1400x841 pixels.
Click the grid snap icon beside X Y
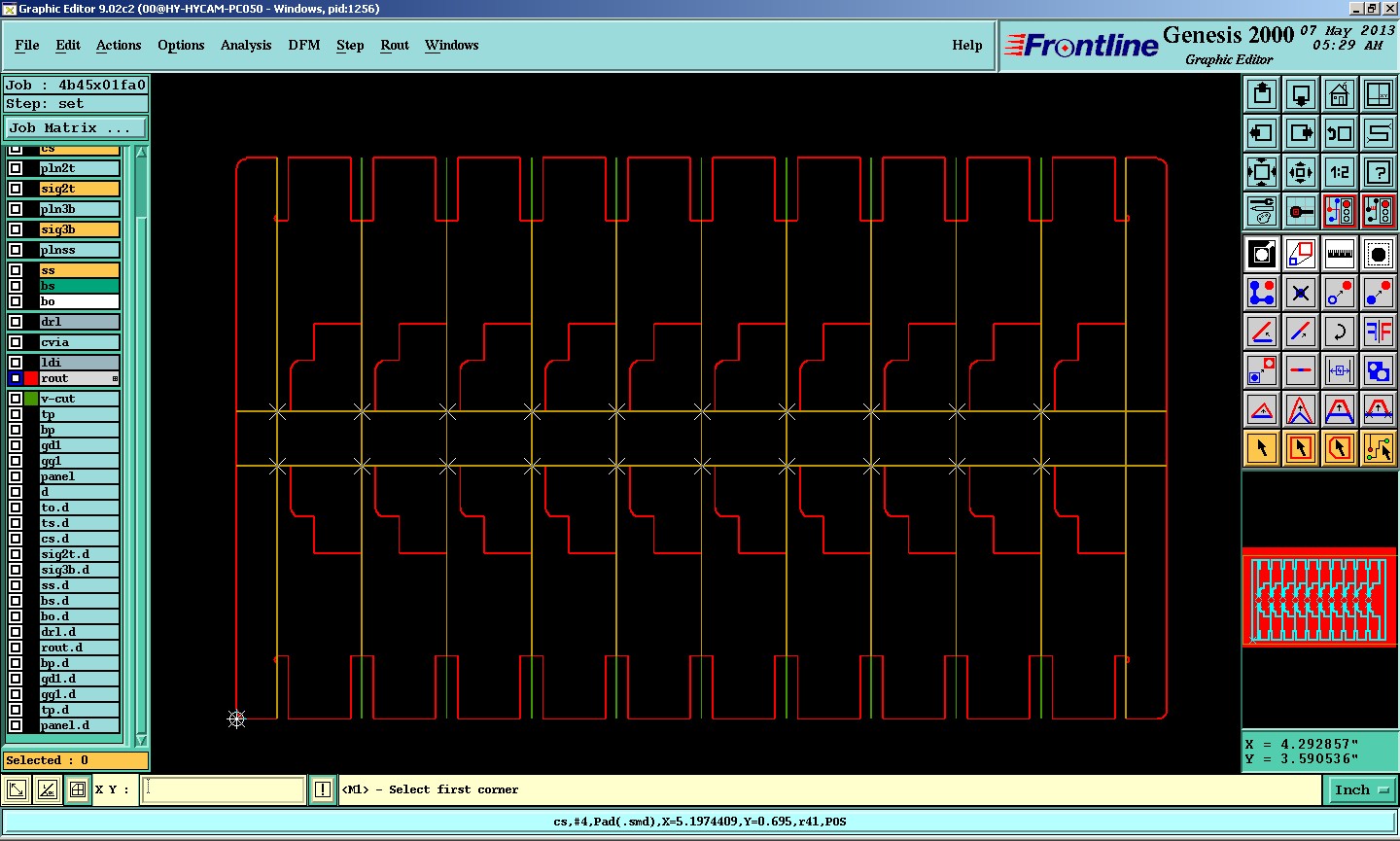point(78,789)
